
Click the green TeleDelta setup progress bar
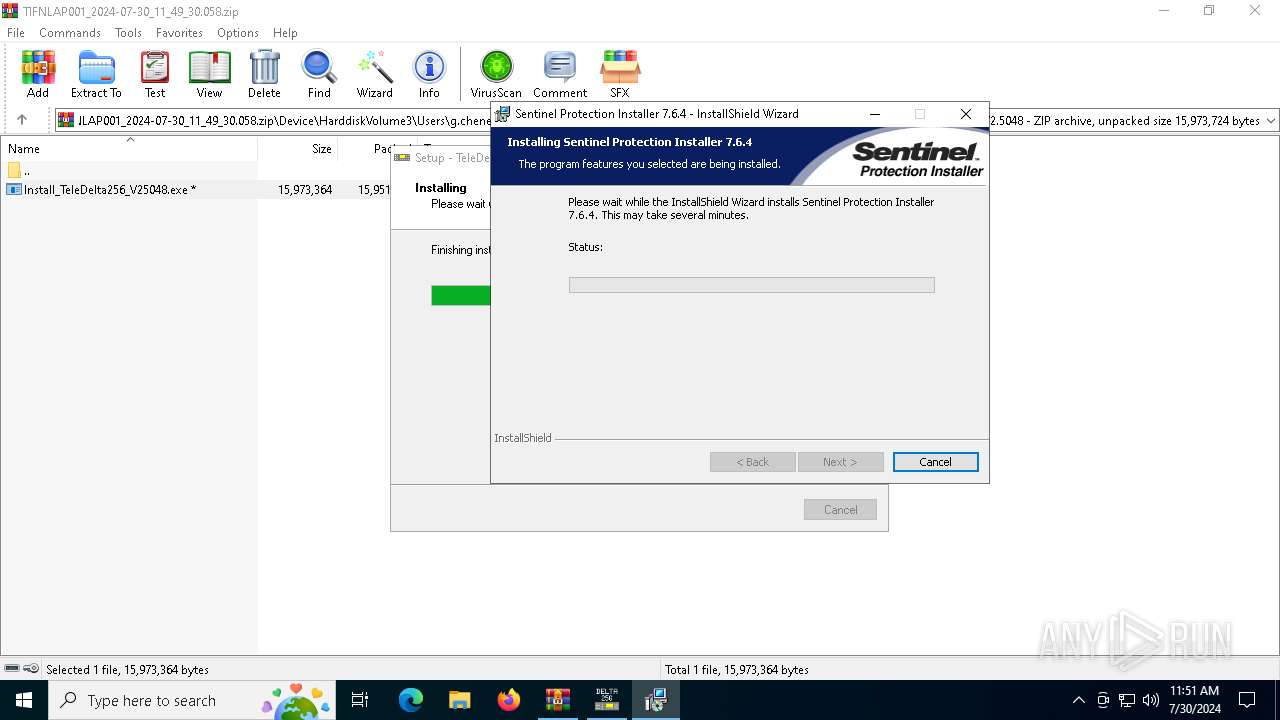(x=461, y=295)
